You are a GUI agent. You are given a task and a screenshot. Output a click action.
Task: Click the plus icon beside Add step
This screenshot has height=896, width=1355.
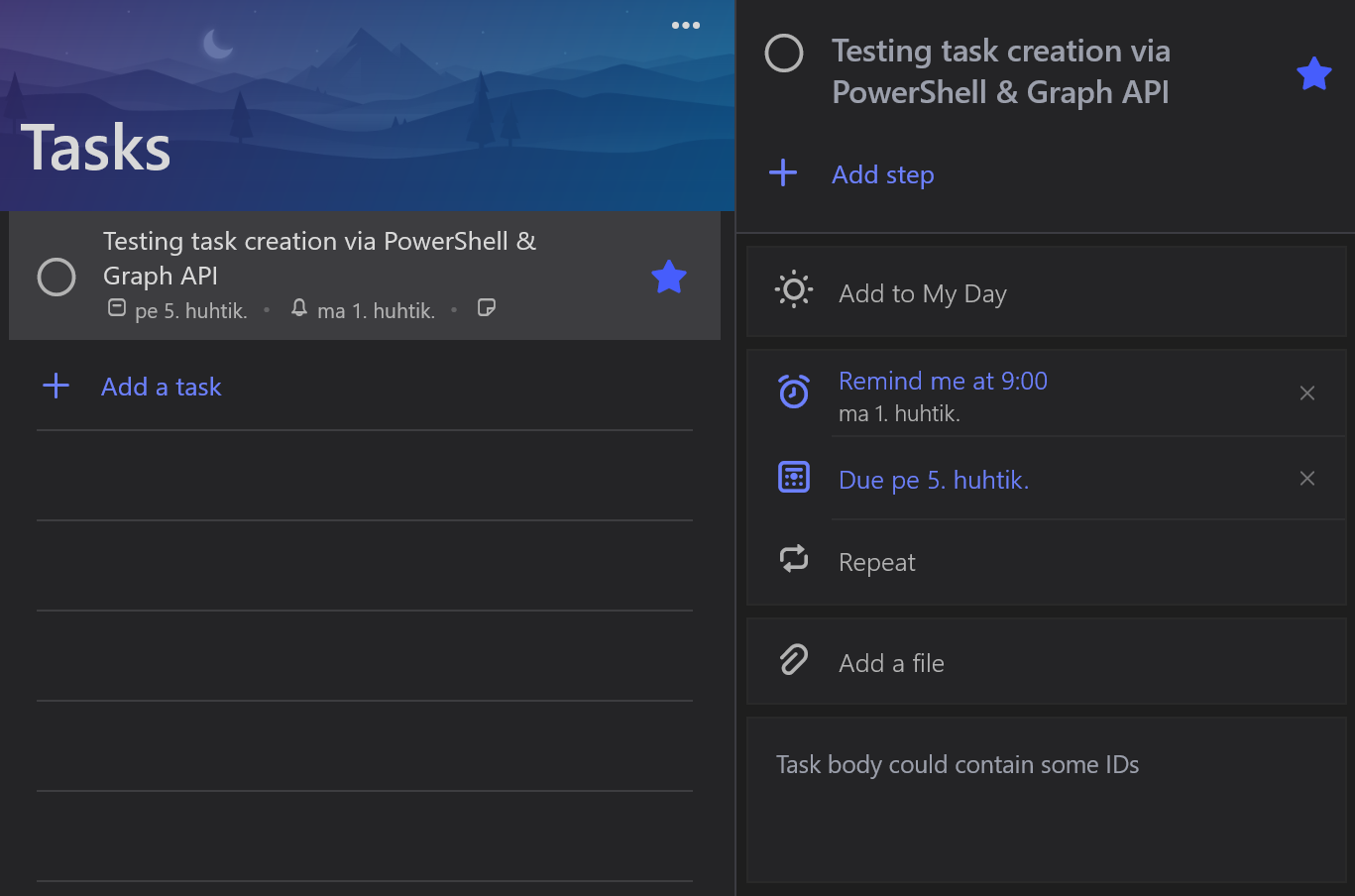[x=783, y=173]
